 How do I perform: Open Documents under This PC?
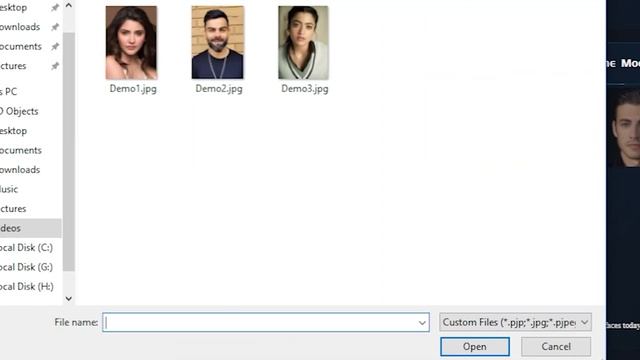[21, 150]
